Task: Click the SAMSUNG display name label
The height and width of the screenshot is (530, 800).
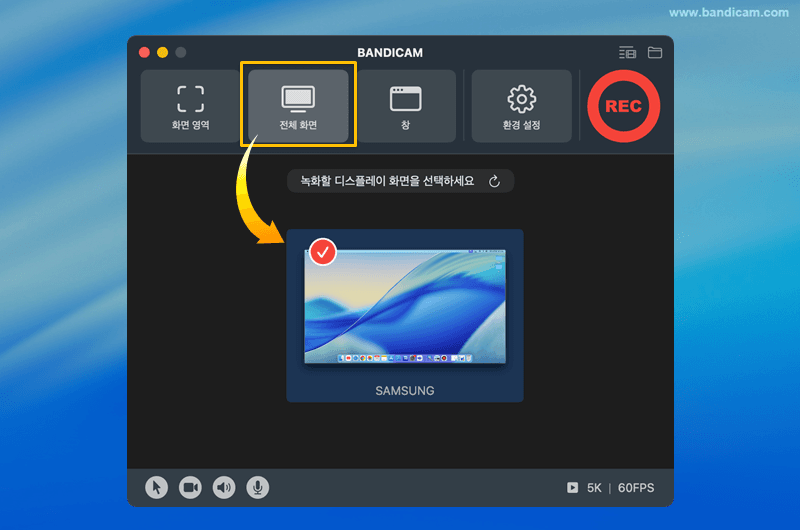Action: click(405, 391)
